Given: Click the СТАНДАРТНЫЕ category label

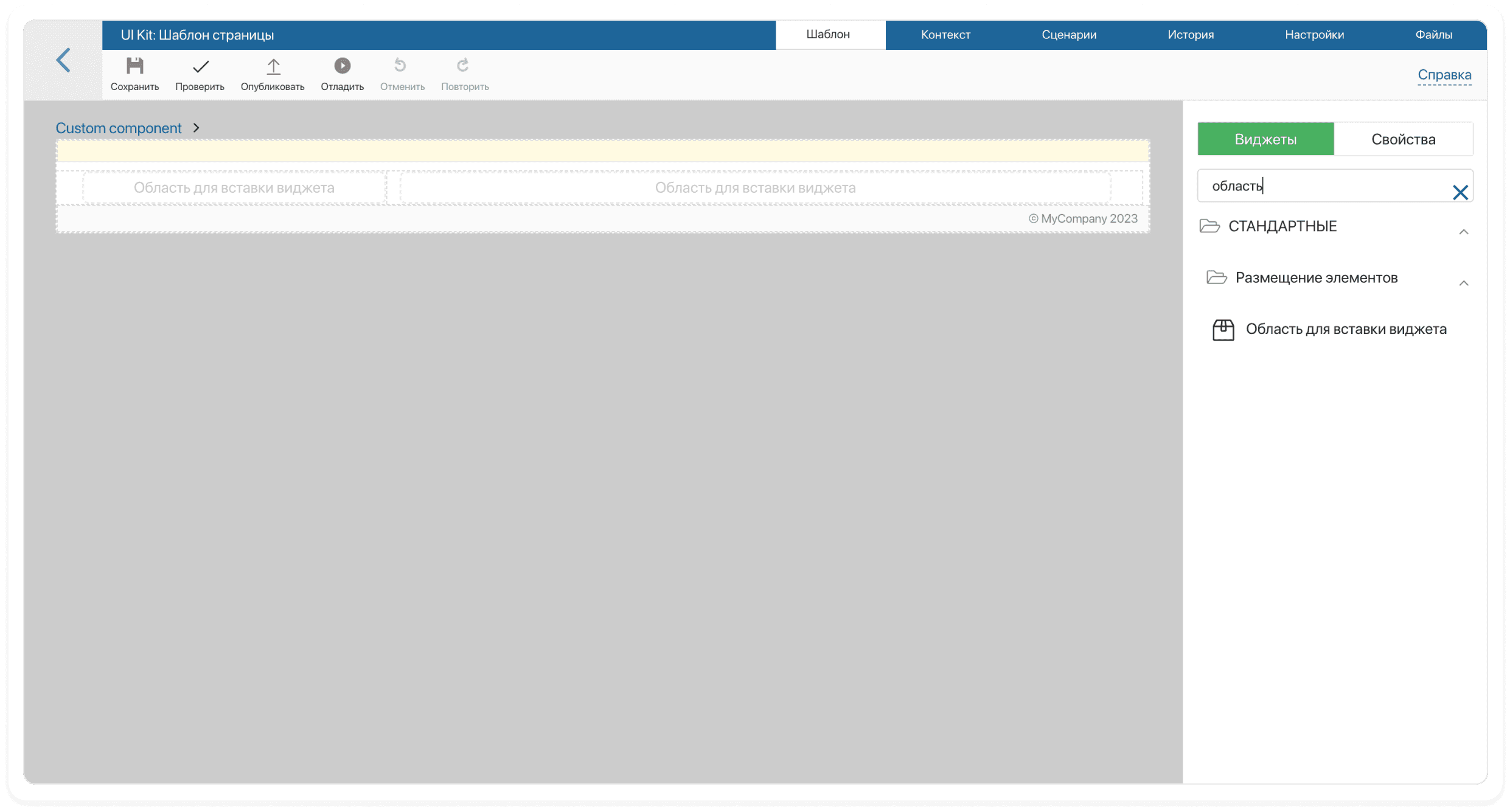Looking at the screenshot, I should 1282,226.
